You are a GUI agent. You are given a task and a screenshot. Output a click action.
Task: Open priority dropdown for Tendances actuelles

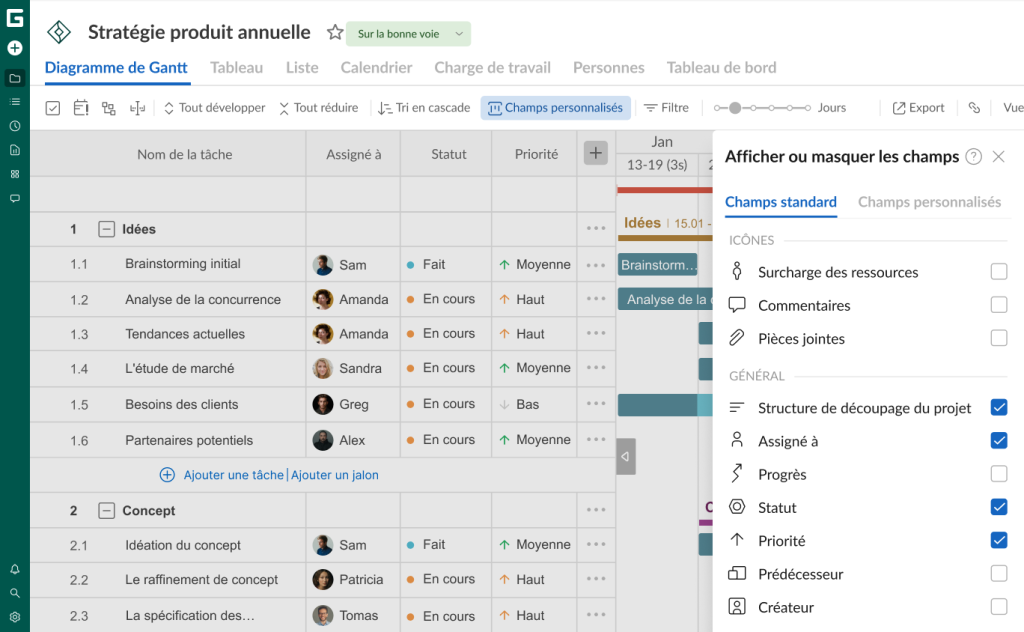tap(534, 334)
